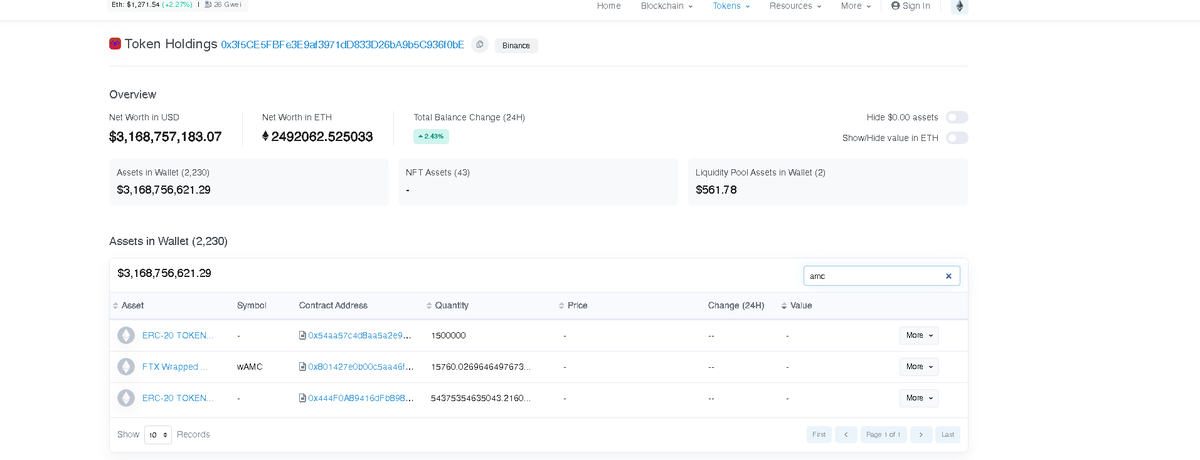Sort the table by the Asset column

tap(128, 305)
